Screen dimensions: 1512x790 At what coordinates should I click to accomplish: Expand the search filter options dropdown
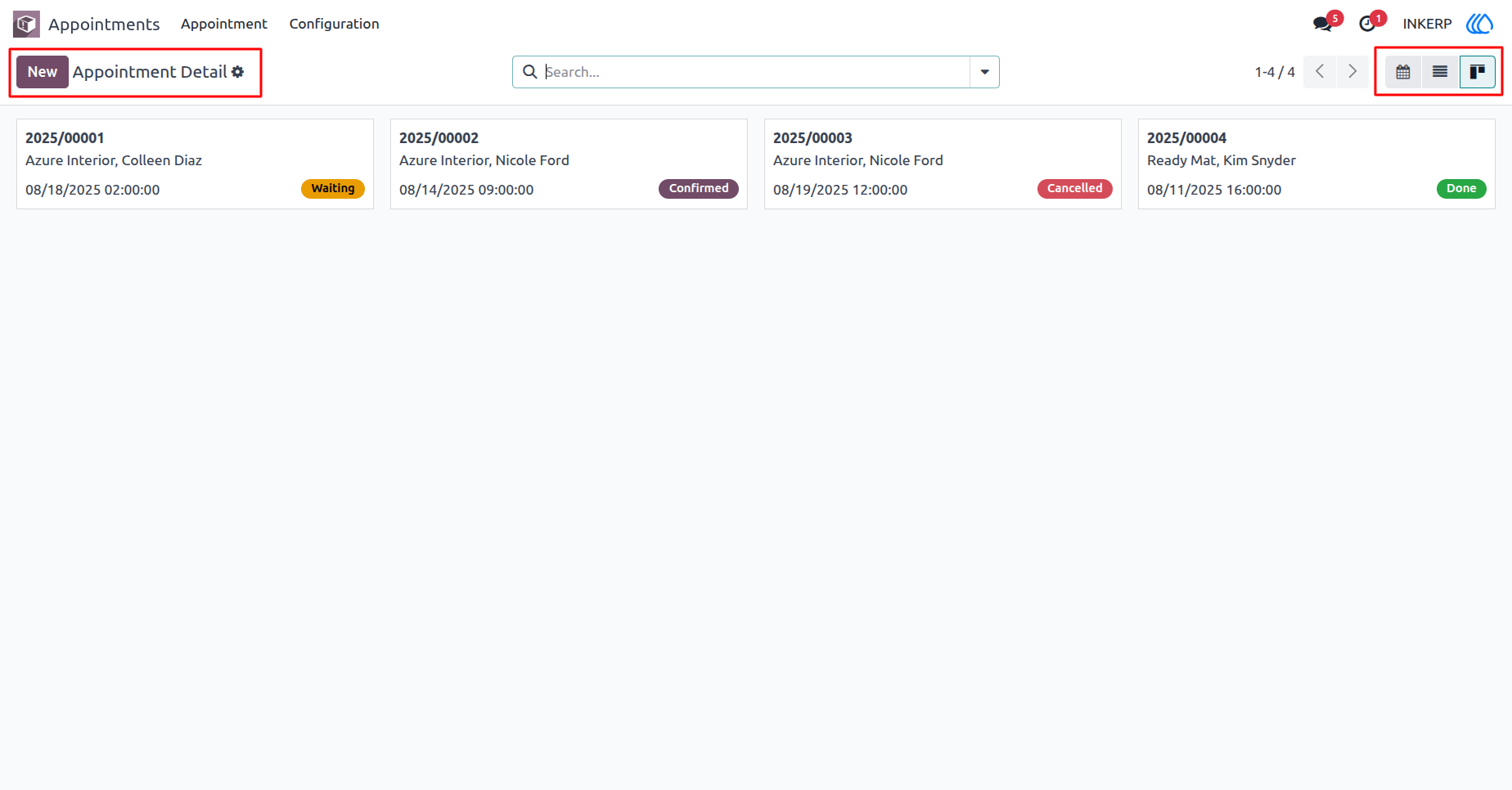click(984, 72)
